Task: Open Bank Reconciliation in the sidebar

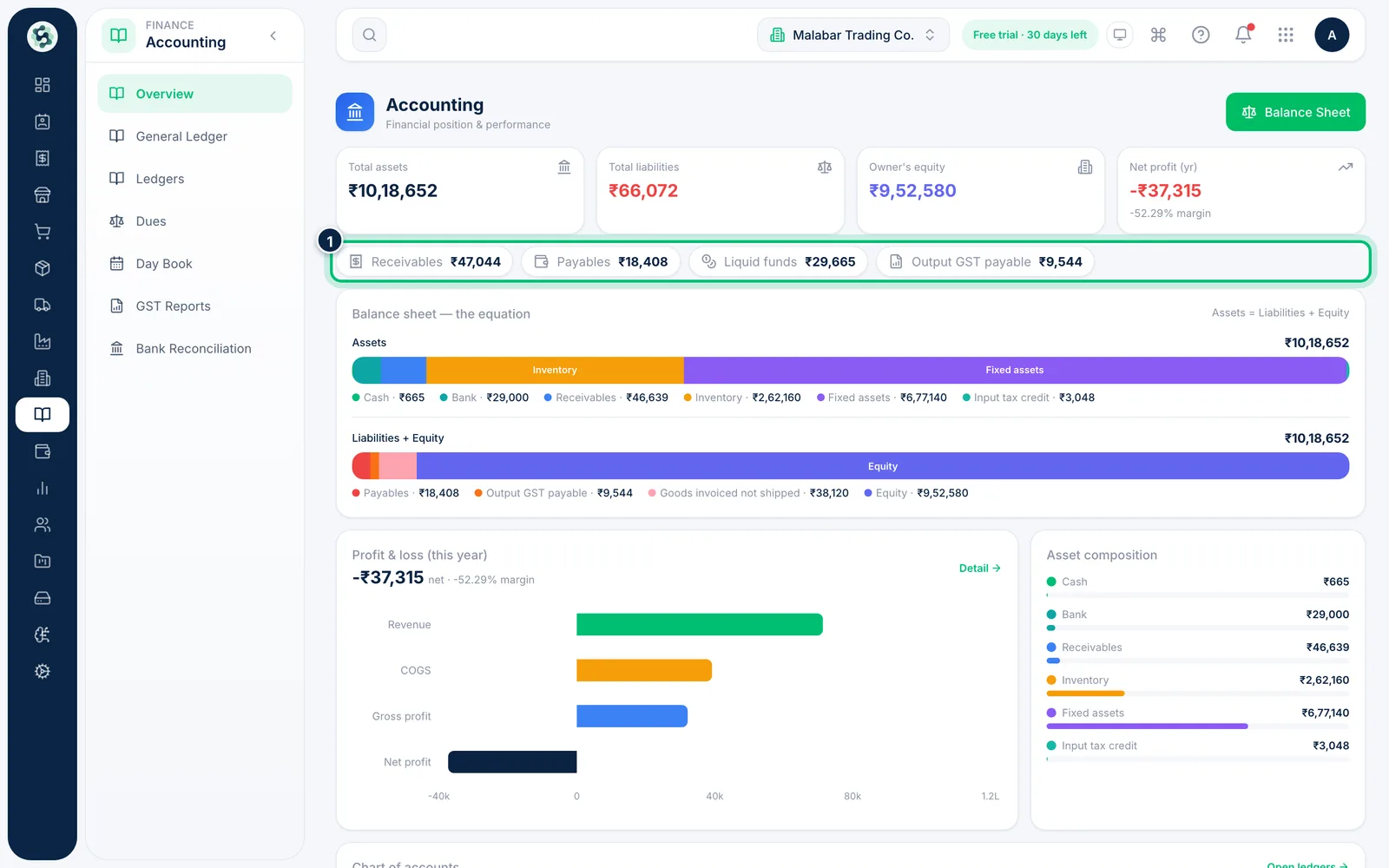Action: pyautogui.click(x=194, y=349)
